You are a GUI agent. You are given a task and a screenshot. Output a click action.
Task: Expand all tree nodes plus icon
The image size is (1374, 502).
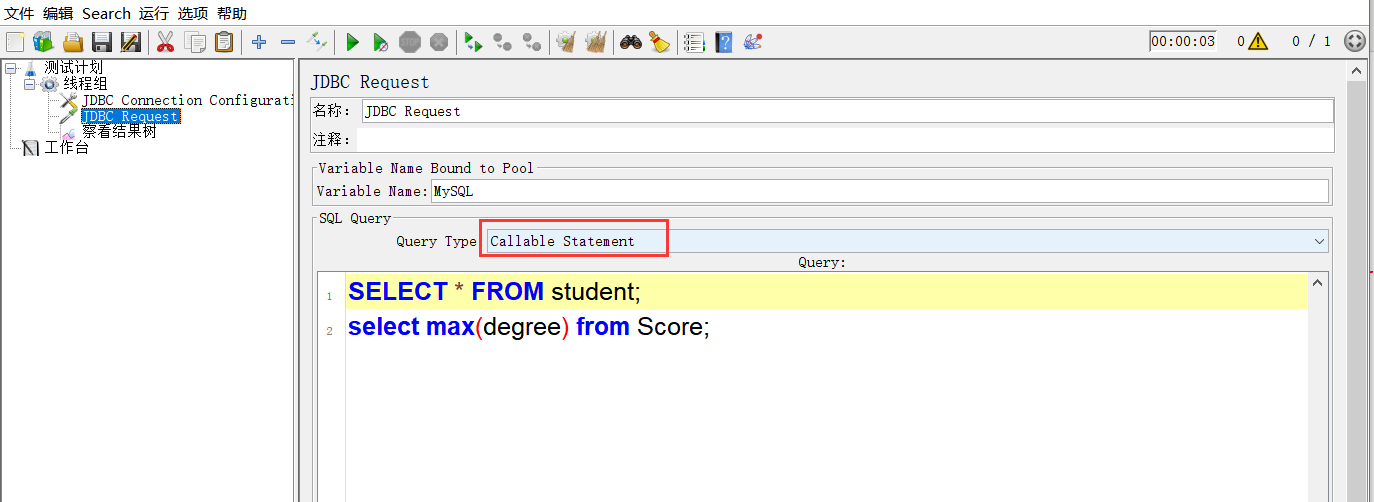tap(259, 42)
